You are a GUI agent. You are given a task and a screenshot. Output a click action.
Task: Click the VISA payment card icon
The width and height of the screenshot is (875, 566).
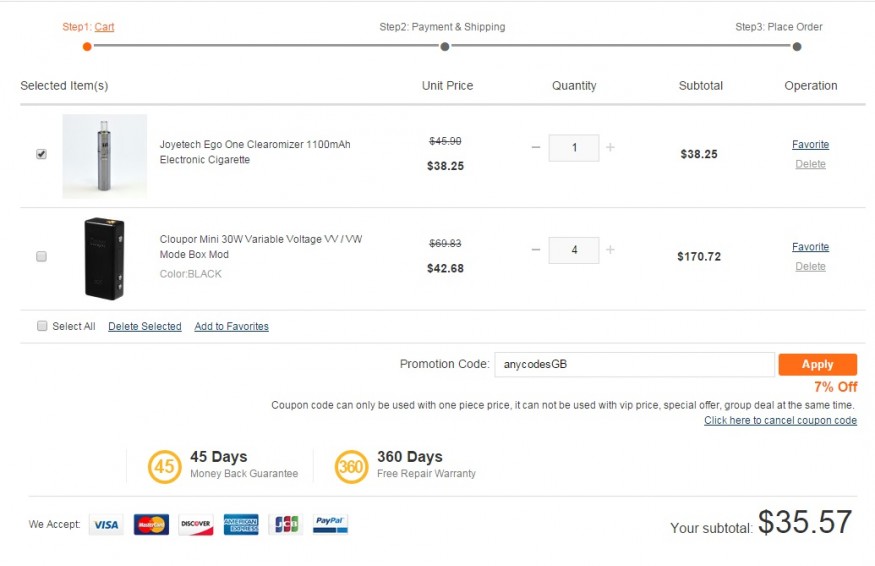pos(106,525)
